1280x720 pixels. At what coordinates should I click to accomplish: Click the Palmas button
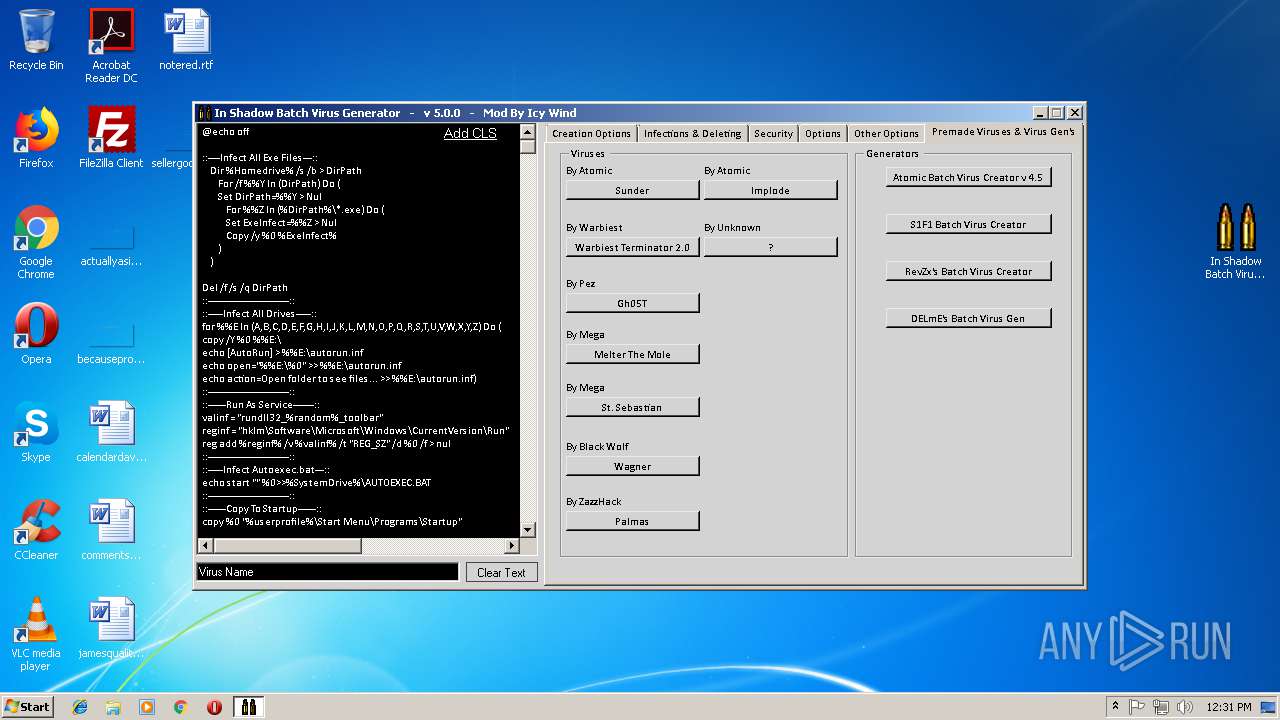[632, 521]
